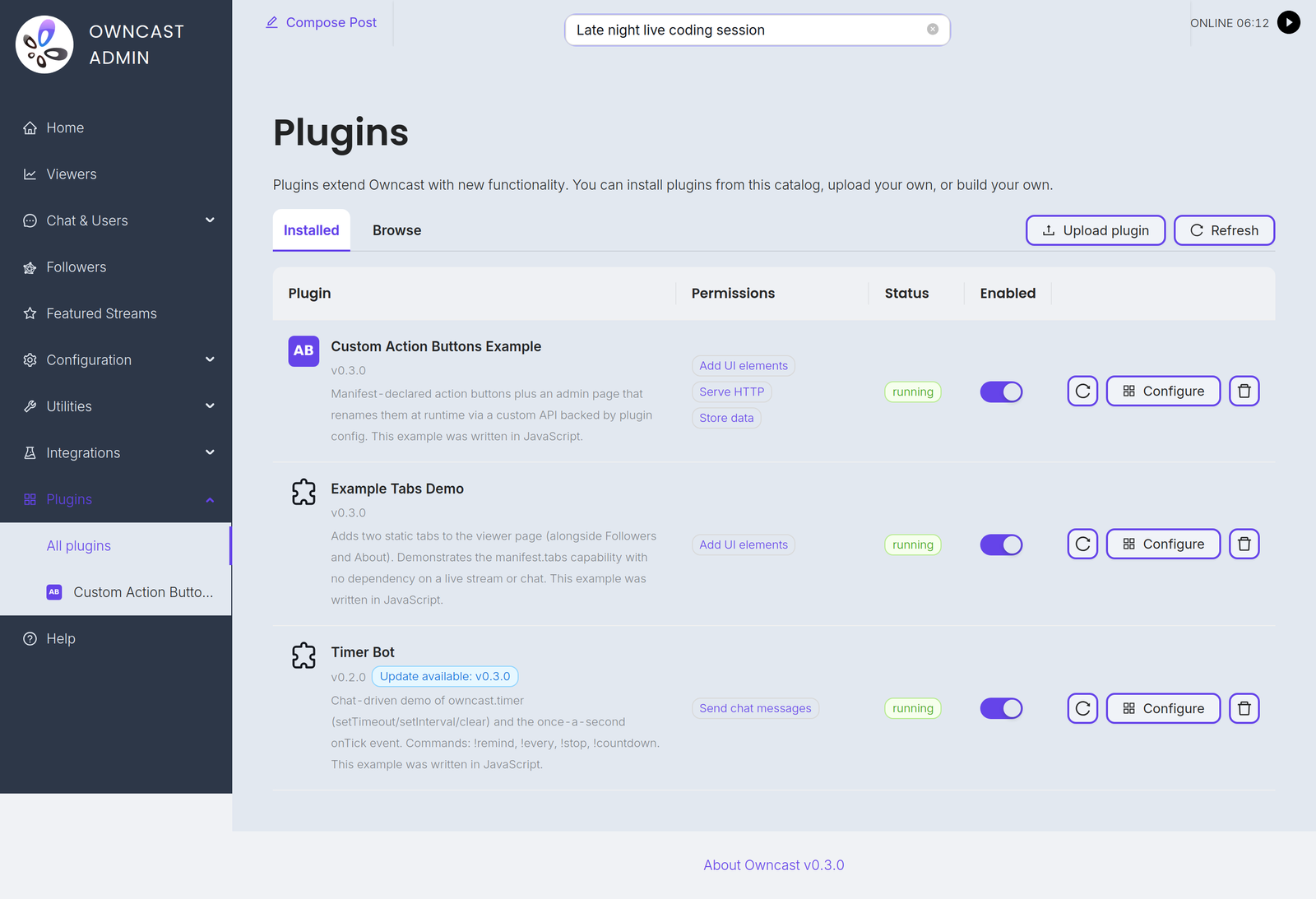Click the ONLINE 06:12 status text

(x=1230, y=23)
